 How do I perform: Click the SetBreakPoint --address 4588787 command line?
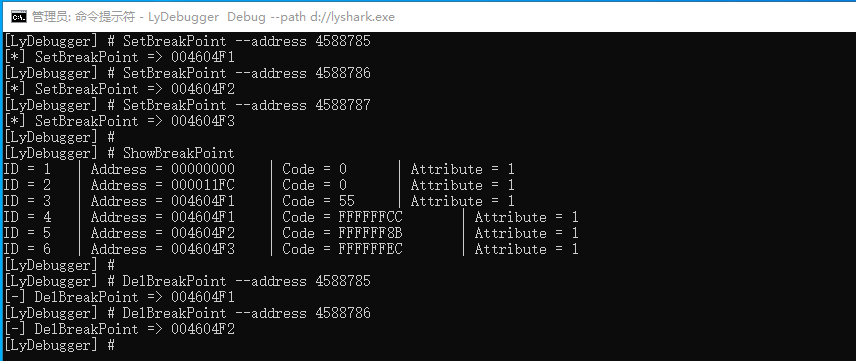[187, 105]
